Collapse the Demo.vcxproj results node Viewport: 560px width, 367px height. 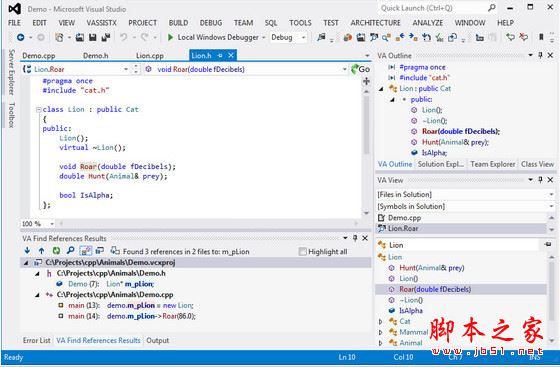click(26, 263)
